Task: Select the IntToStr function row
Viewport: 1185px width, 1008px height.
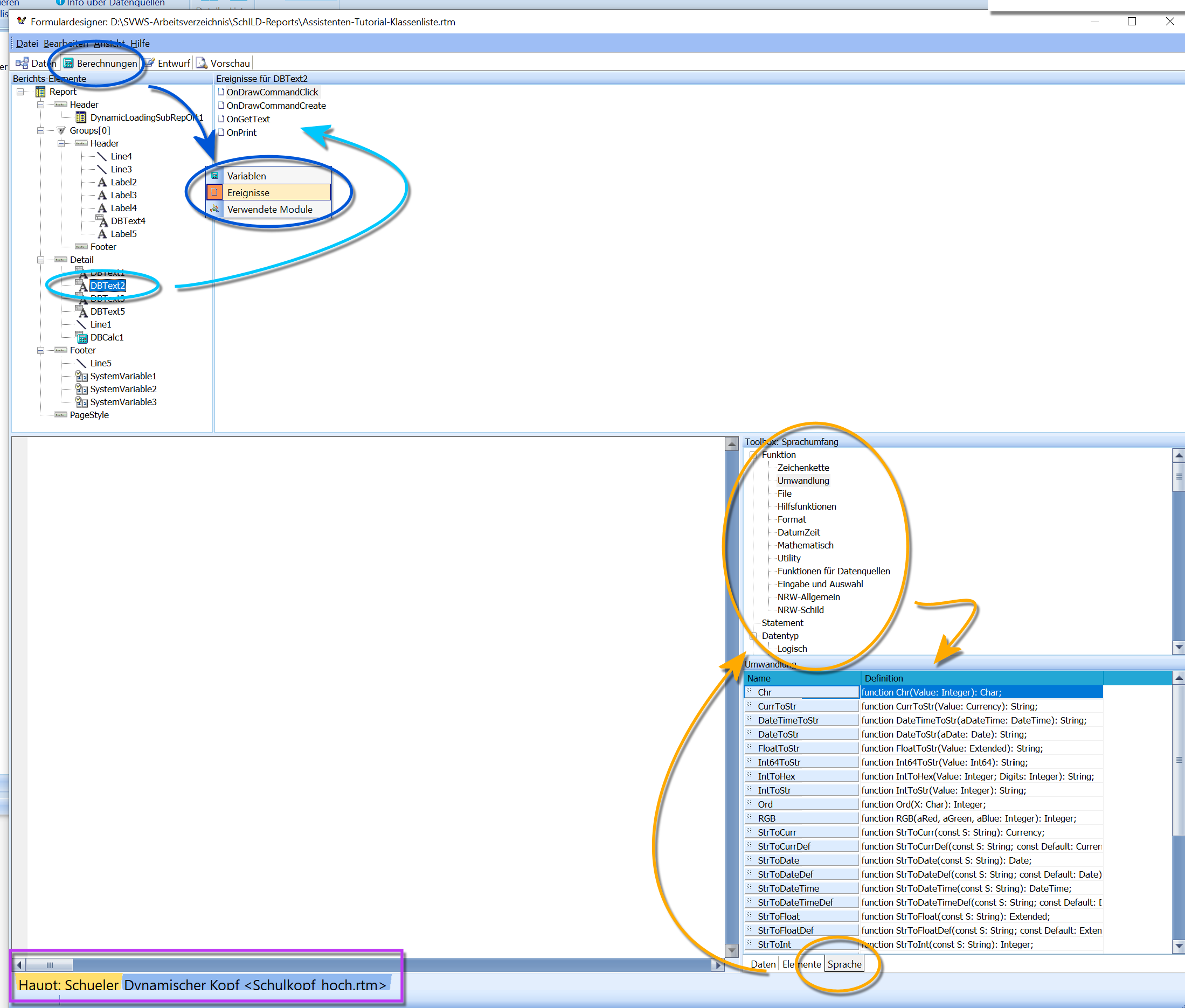Action: click(x=923, y=790)
